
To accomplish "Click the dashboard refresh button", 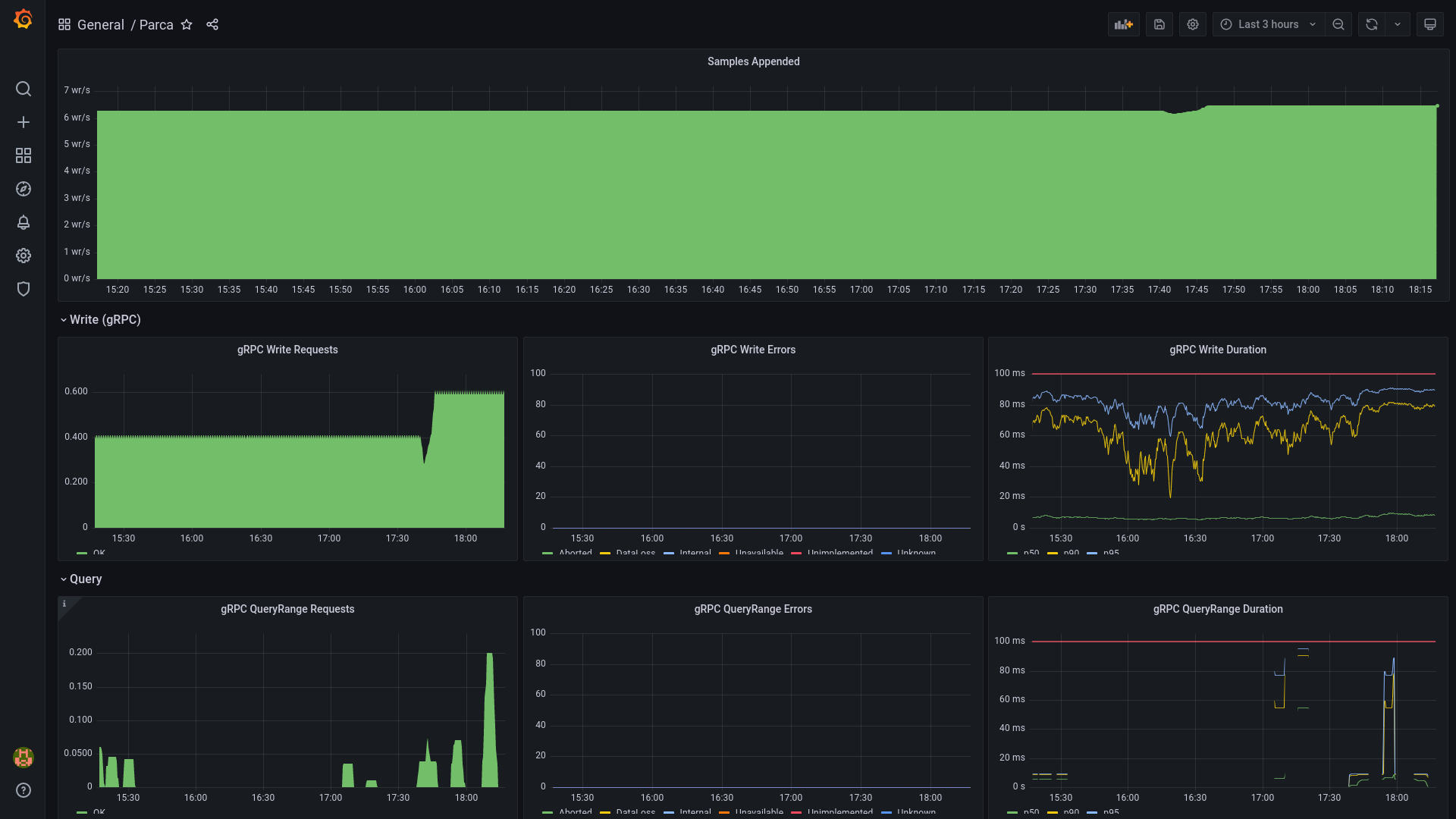I will click(1372, 24).
